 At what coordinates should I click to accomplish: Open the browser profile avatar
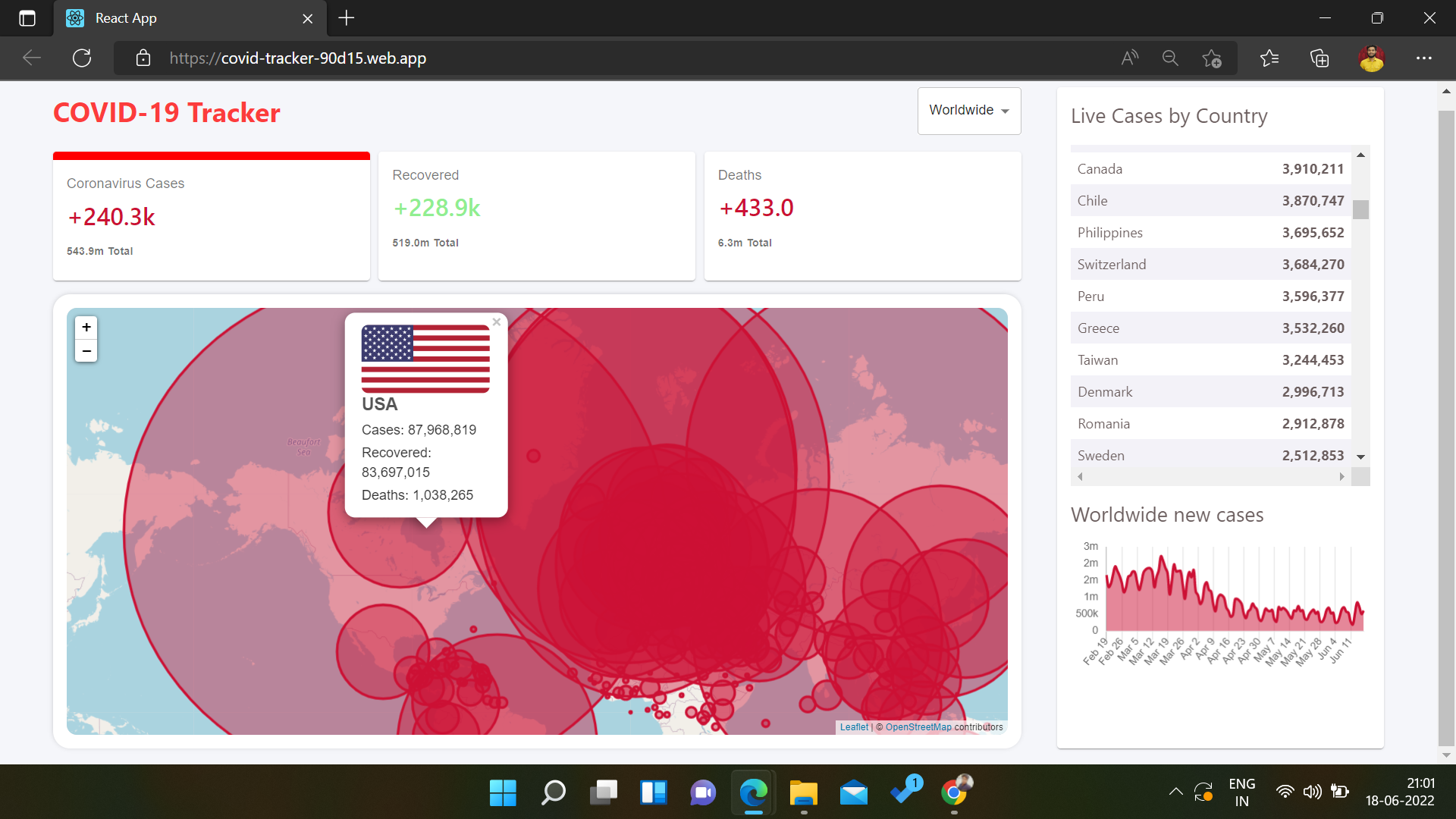click(1372, 58)
